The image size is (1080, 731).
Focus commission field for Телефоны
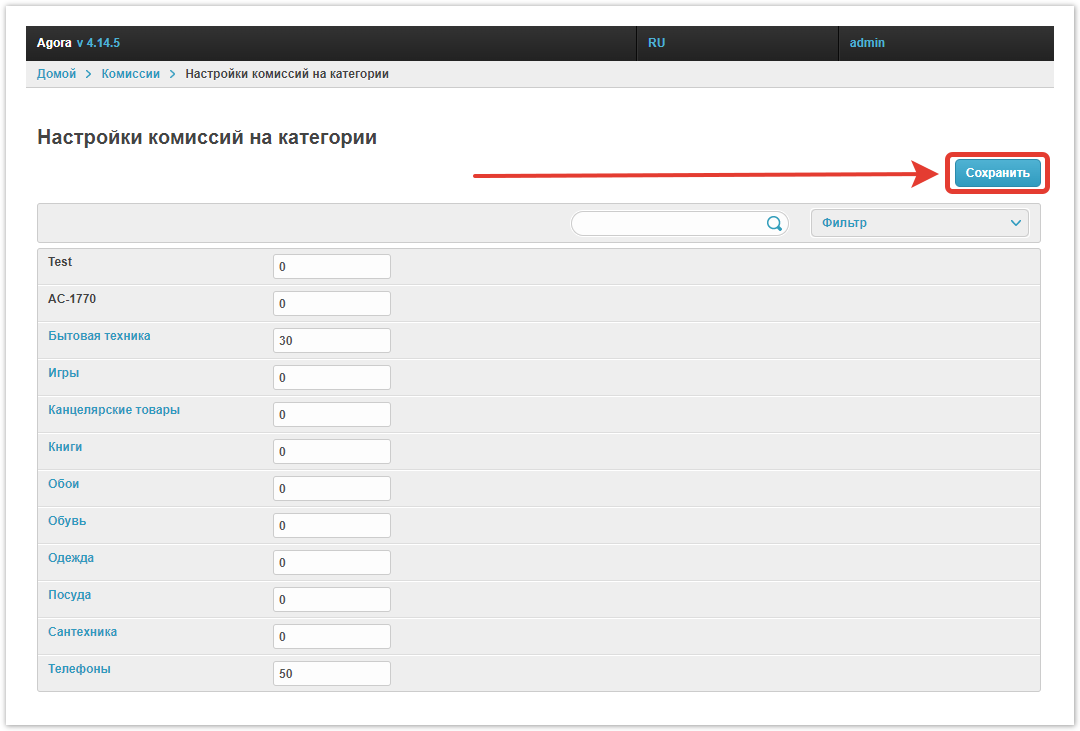tap(331, 674)
